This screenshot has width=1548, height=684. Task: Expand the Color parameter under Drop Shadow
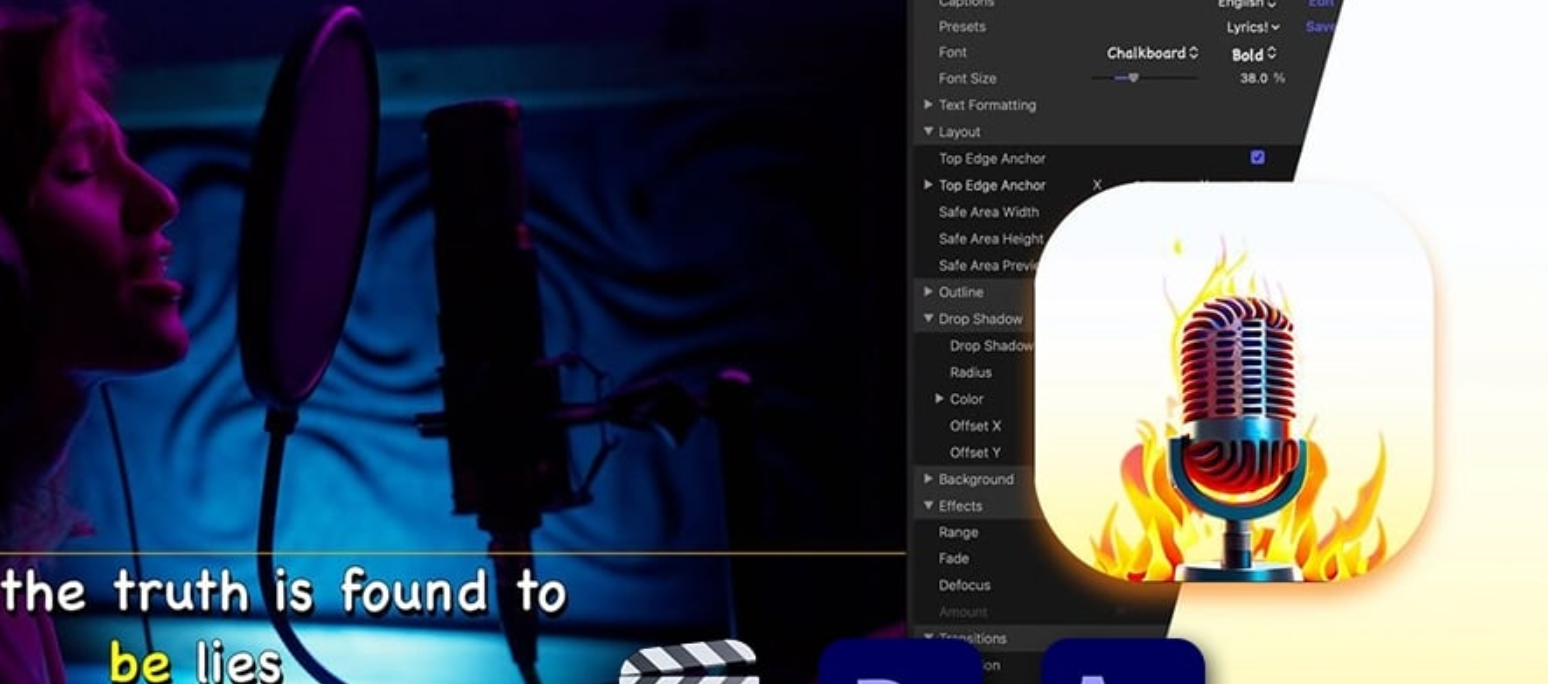(x=939, y=399)
